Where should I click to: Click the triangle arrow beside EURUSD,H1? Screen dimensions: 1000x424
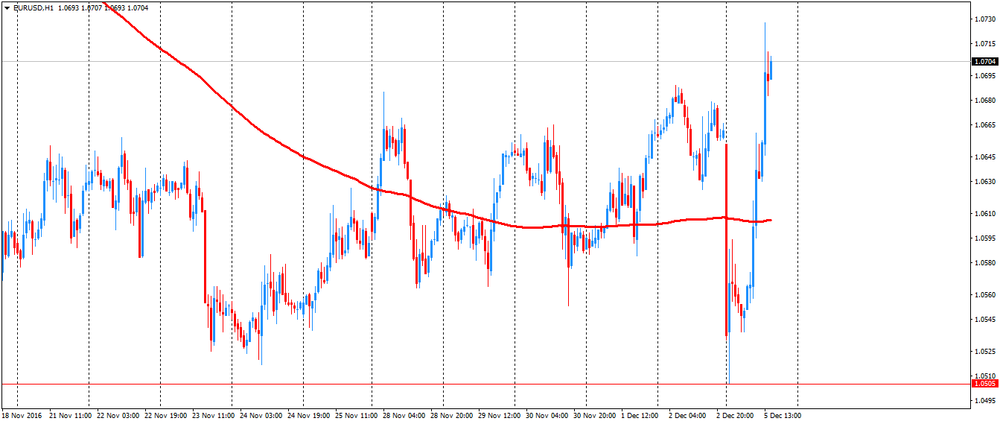(x=6, y=8)
